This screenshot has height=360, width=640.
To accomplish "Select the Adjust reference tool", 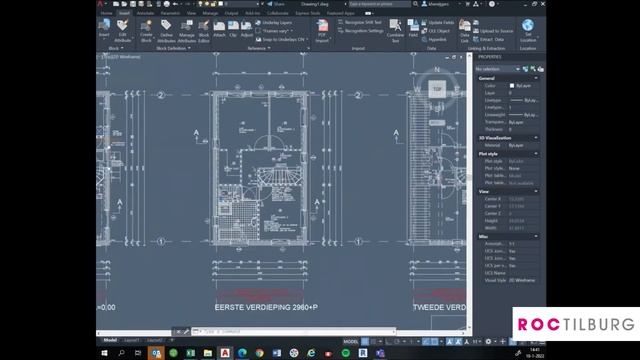I will click(247, 29).
